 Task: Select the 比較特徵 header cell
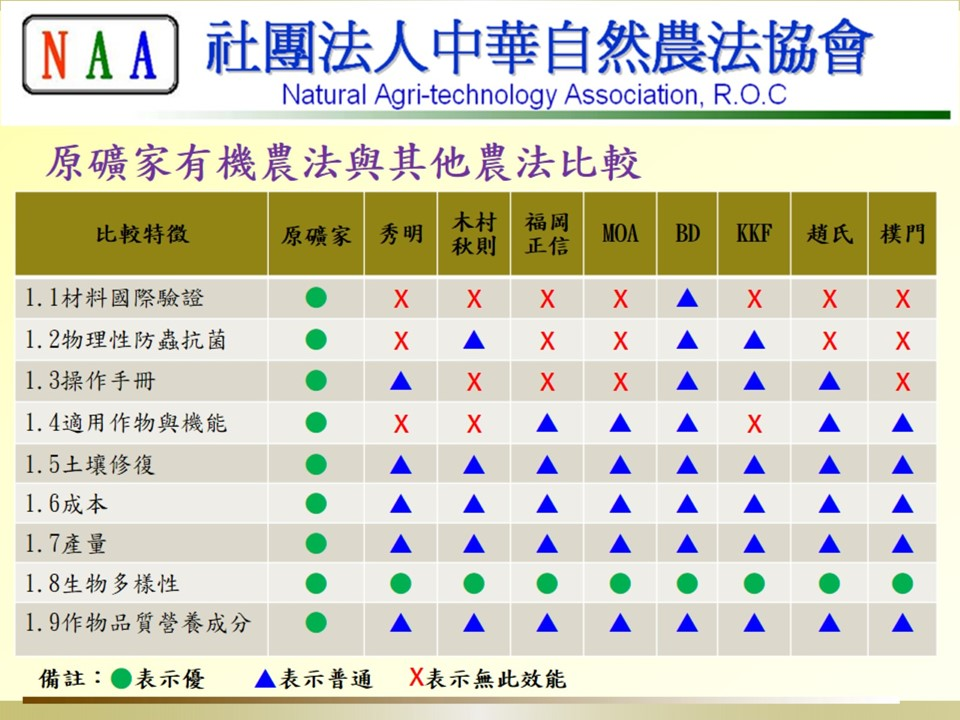coord(142,235)
